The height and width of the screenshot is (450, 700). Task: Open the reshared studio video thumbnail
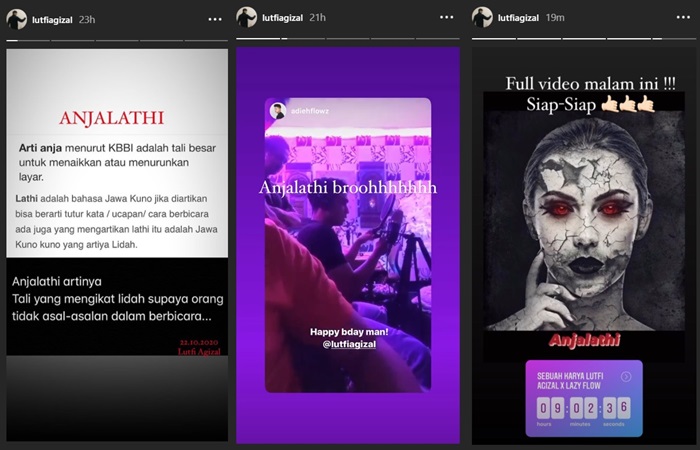point(348,245)
